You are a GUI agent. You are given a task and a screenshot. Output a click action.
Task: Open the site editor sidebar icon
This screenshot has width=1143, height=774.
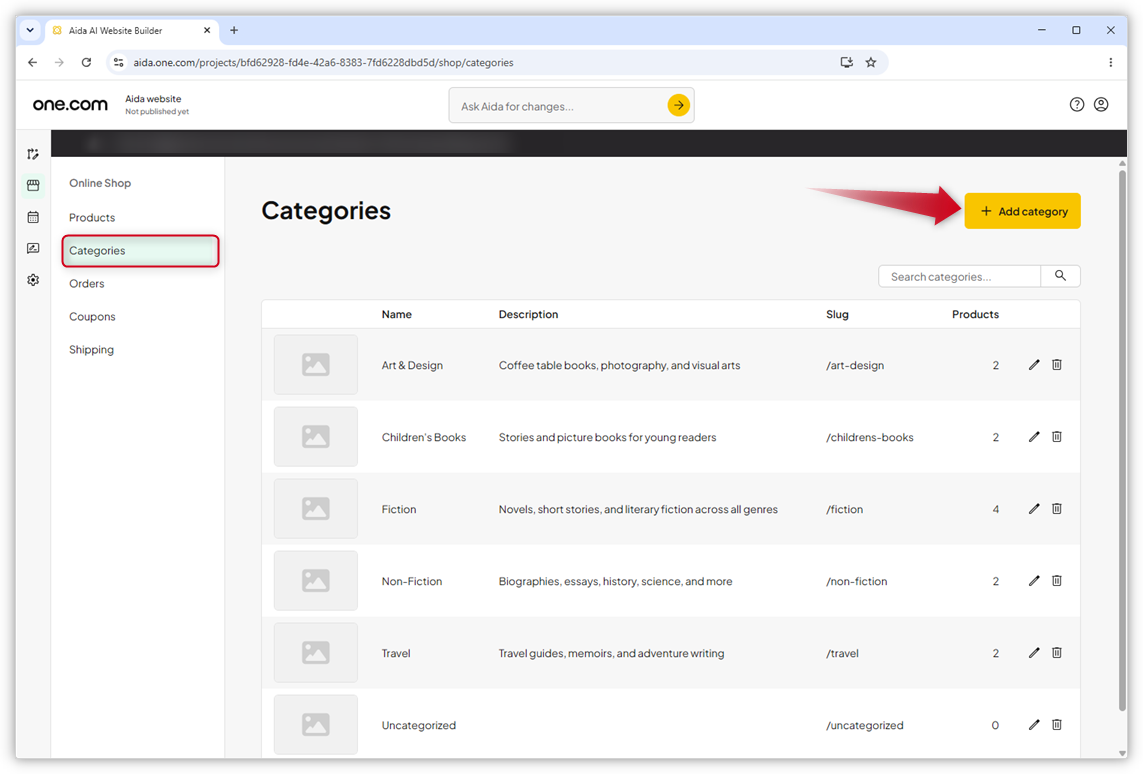click(33, 154)
